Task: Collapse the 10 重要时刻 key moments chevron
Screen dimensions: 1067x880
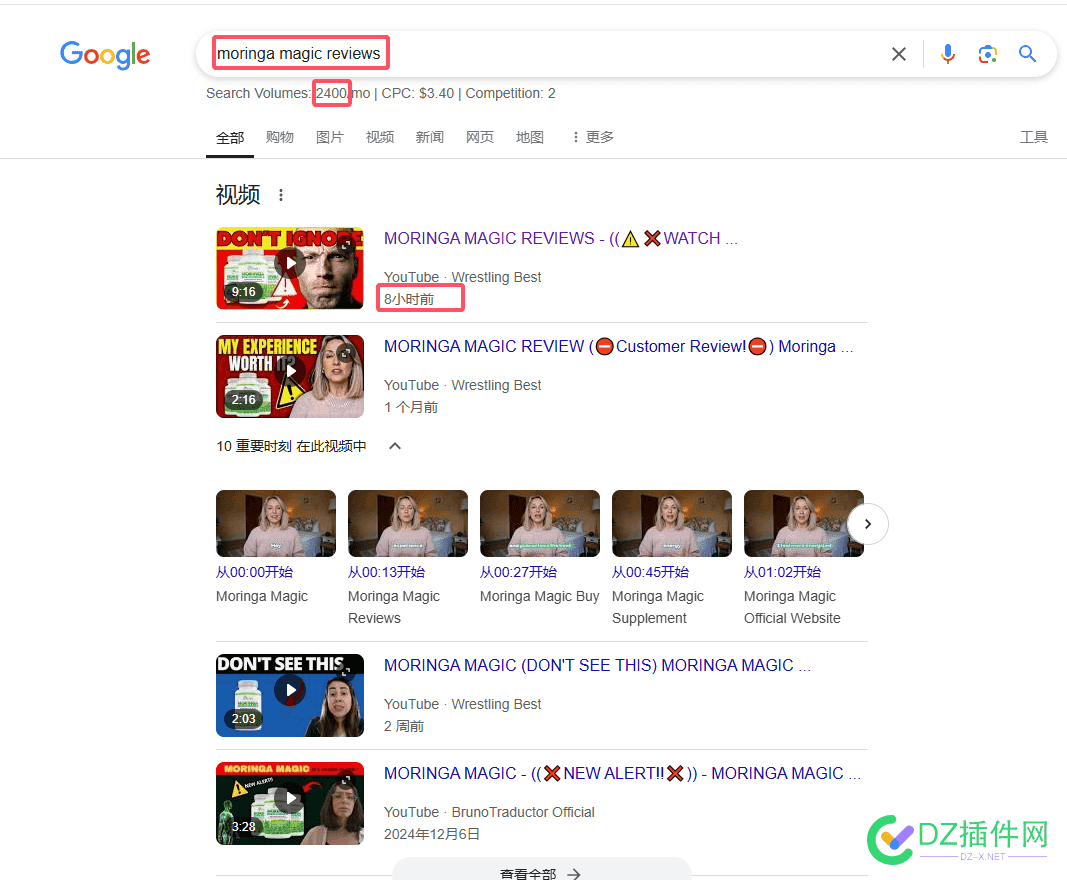Action: [395, 446]
